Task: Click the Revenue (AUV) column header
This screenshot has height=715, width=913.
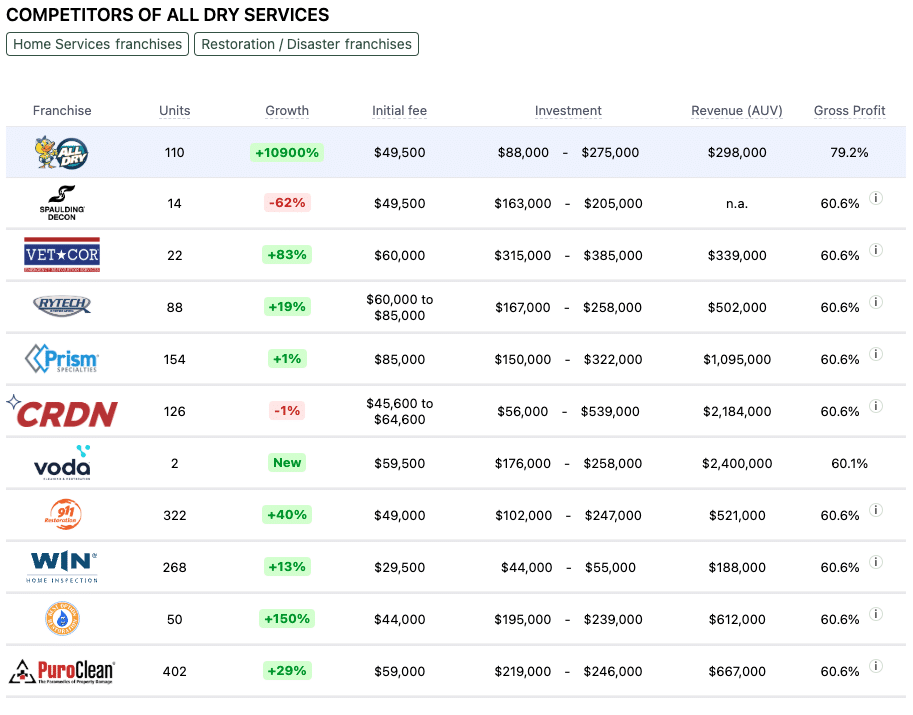Action: 737,111
